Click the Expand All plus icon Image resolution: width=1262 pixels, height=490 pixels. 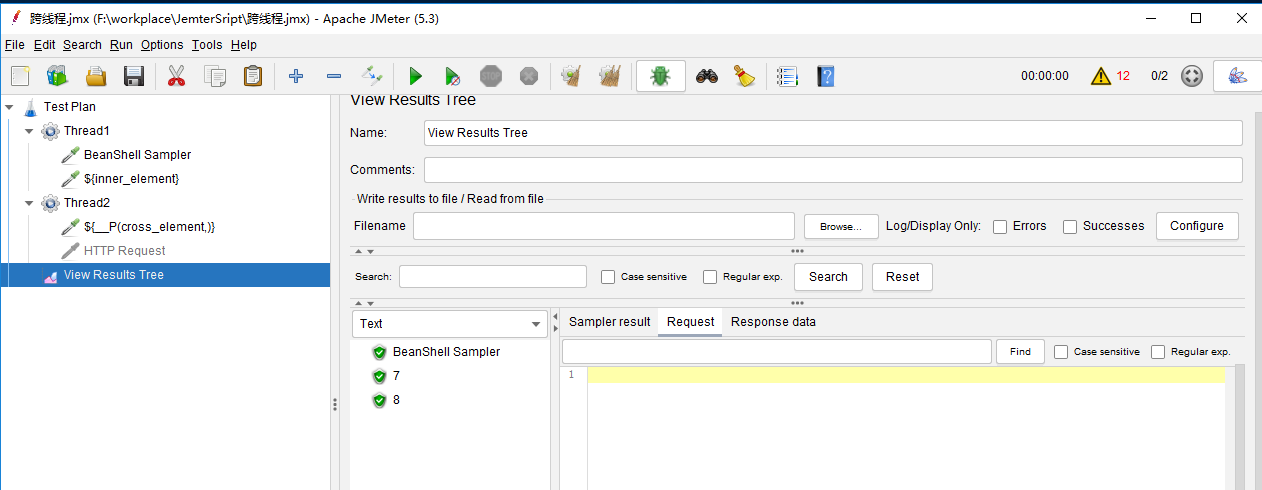coord(296,76)
